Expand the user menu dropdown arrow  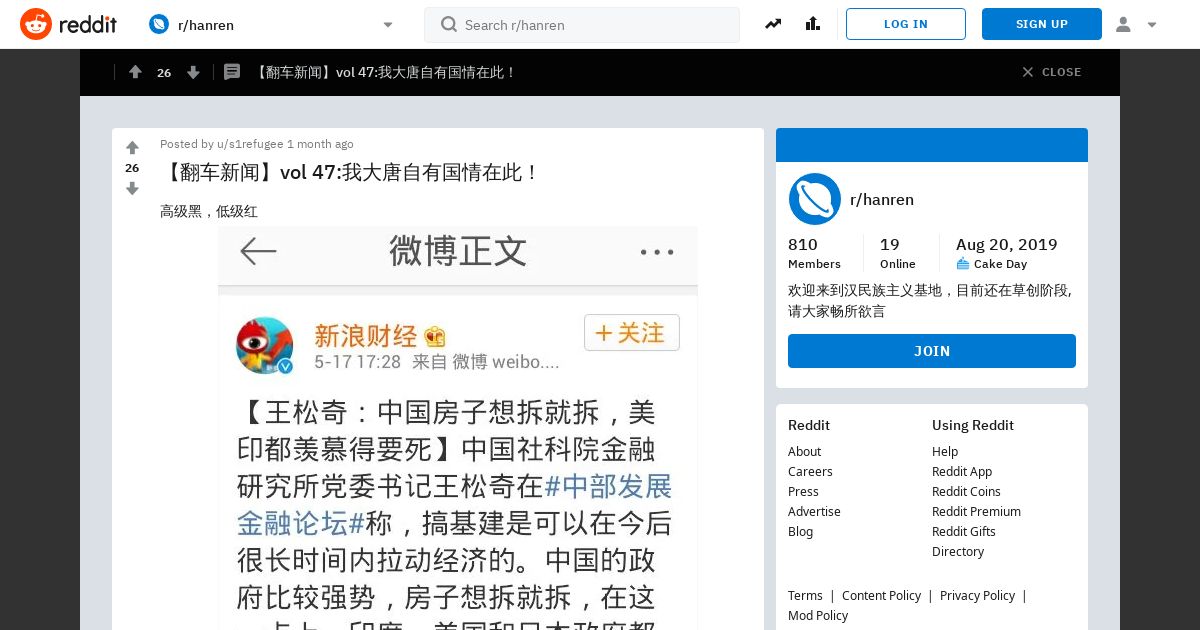point(1152,25)
